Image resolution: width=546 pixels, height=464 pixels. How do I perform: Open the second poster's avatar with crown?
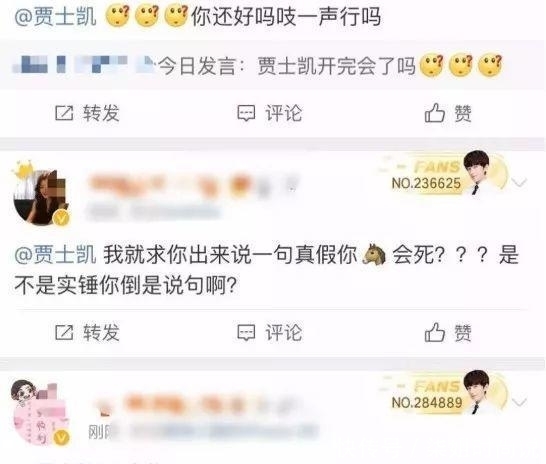(40, 195)
